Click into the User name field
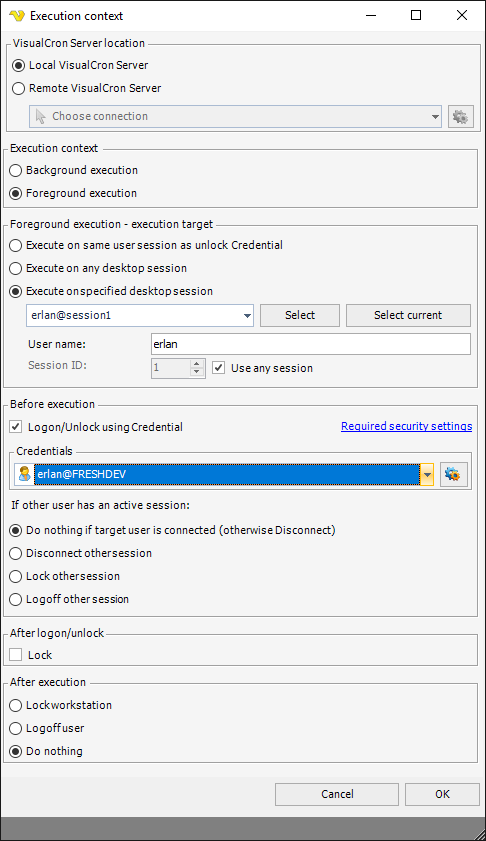Viewport: 486px width, 841px height. click(x=311, y=344)
